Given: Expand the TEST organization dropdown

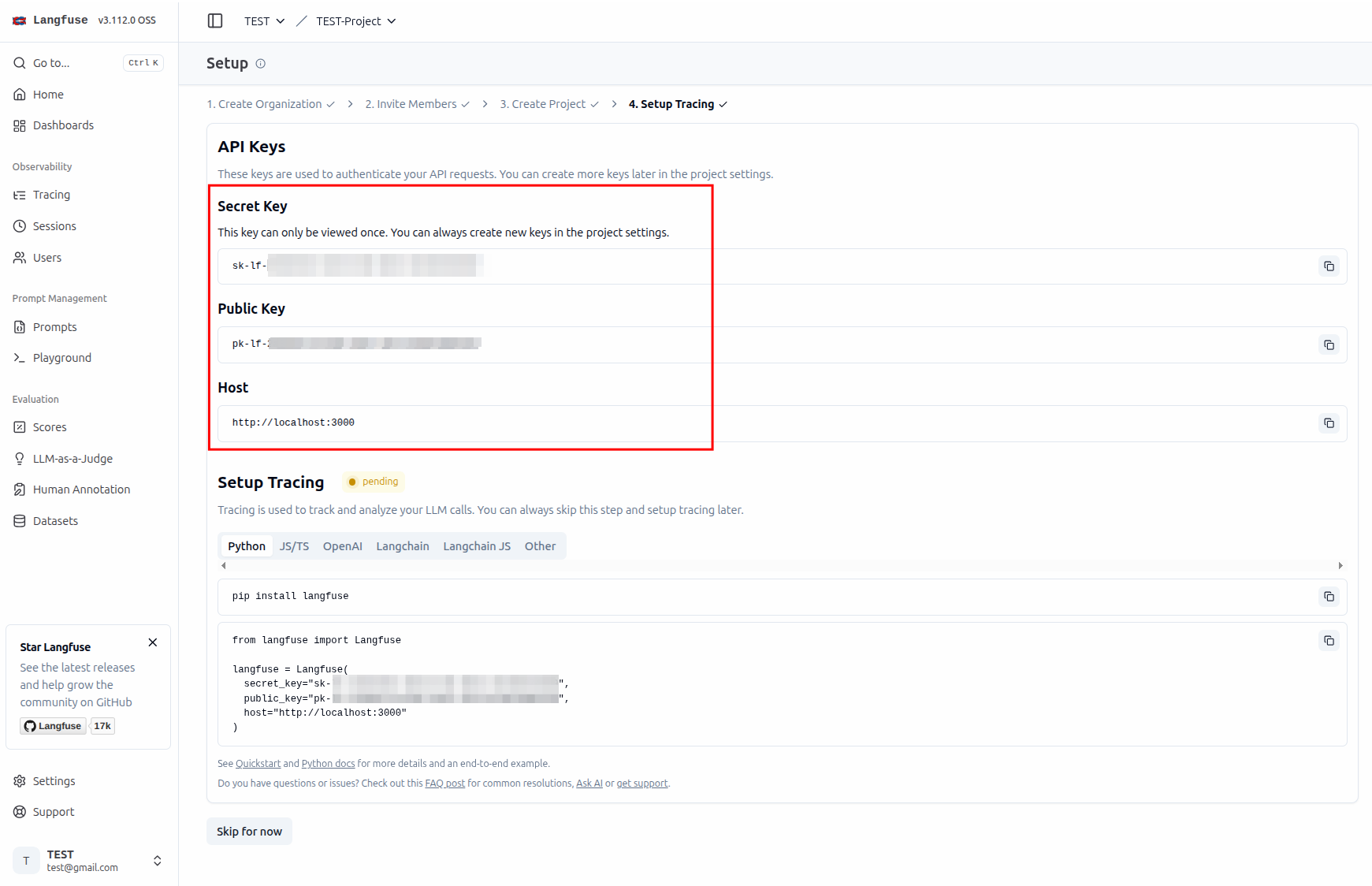Looking at the screenshot, I should (x=264, y=21).
